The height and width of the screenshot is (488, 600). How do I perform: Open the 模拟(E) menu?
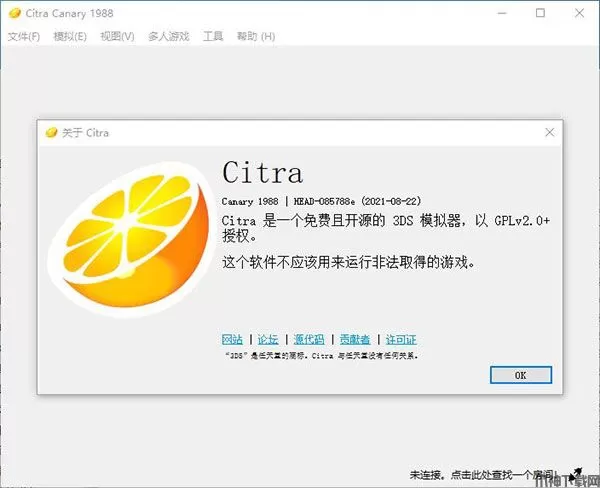(70, 36)
